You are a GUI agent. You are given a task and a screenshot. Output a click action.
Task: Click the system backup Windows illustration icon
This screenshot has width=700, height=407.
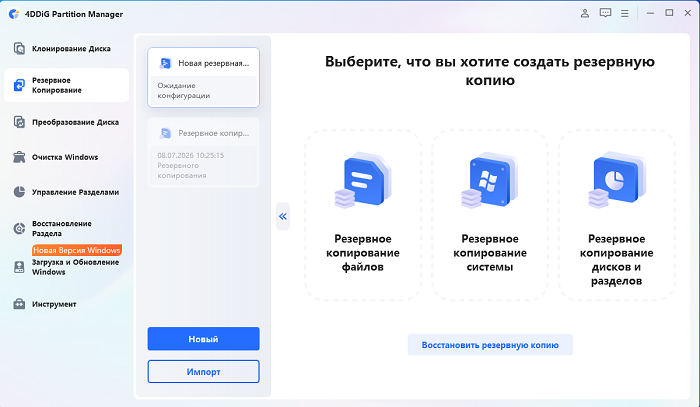[x=489, y=180]
